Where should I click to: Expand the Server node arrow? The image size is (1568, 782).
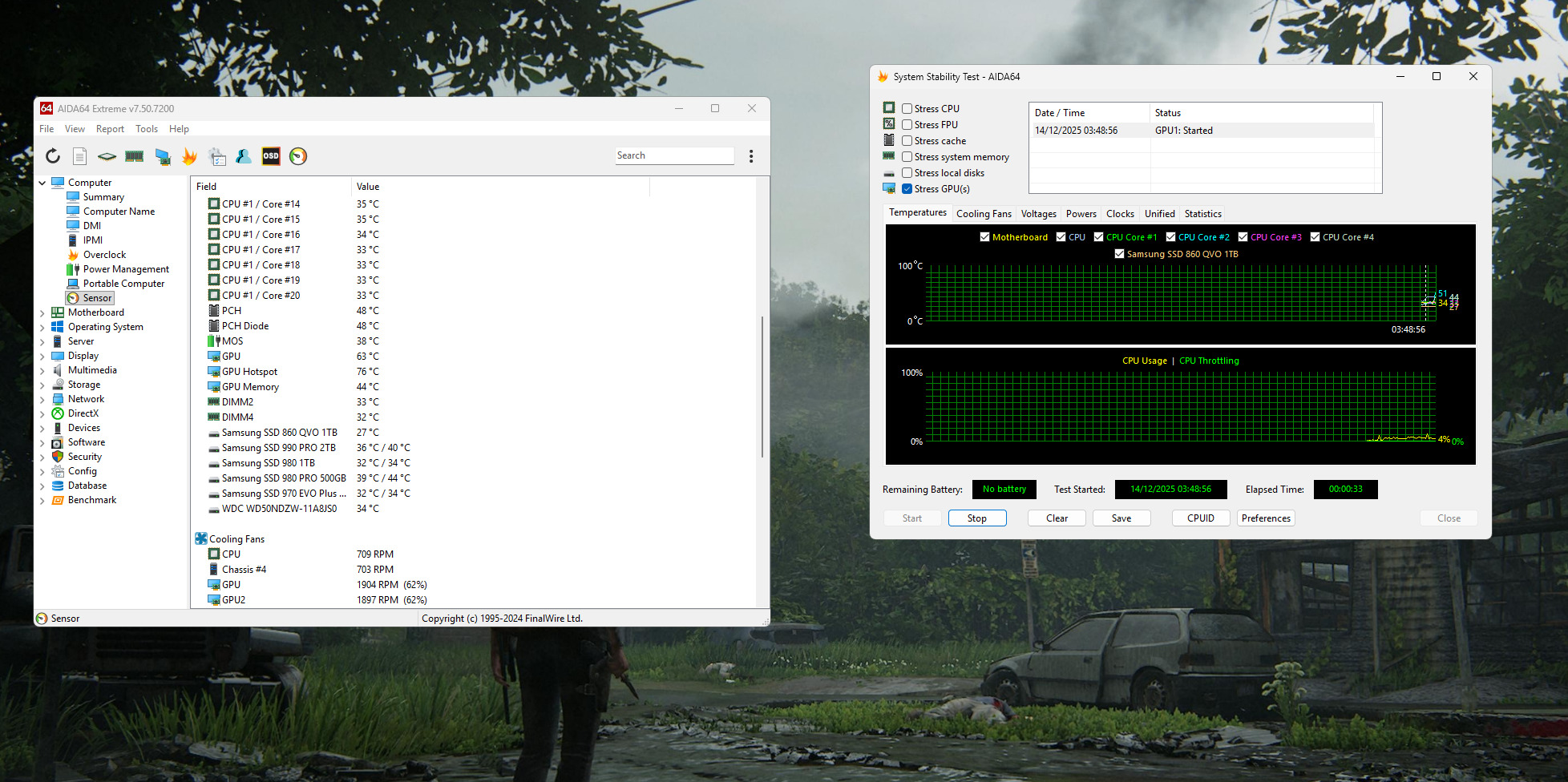[x=42, y=341]
